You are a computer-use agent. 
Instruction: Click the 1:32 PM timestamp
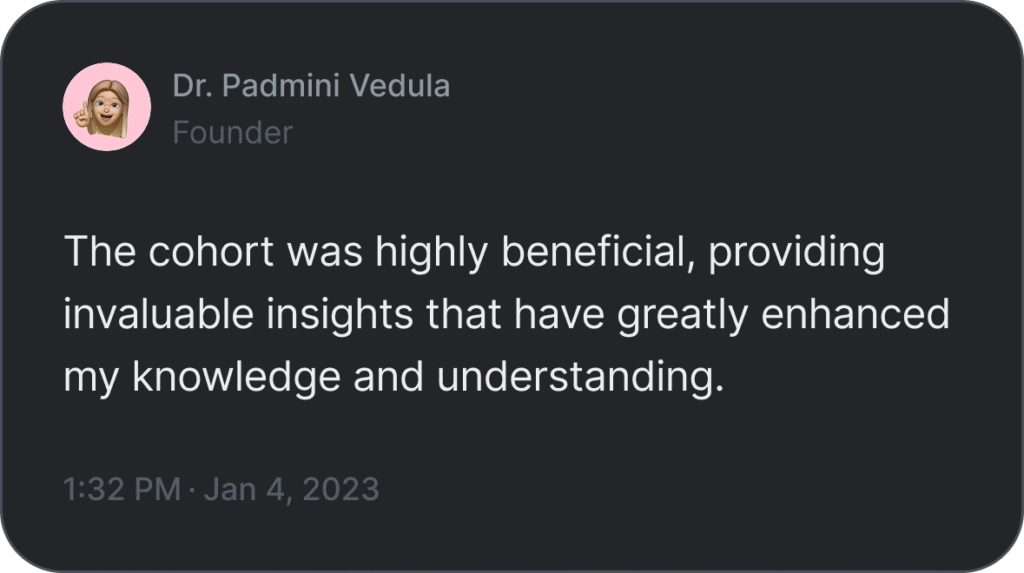(x=122, y=489)
